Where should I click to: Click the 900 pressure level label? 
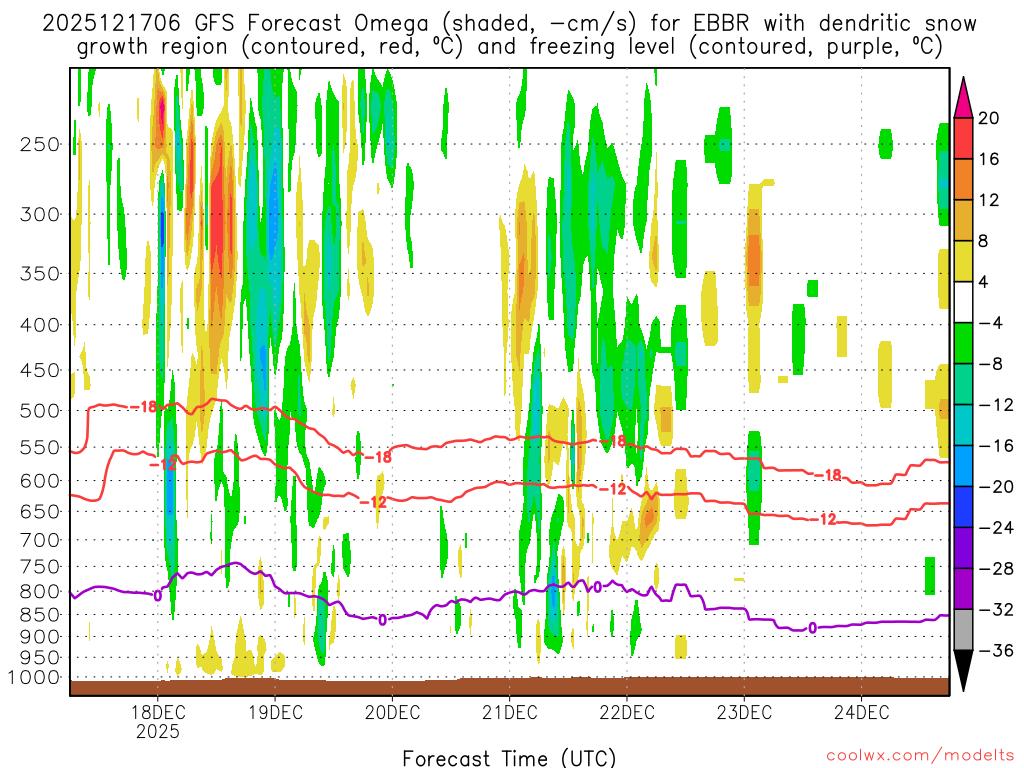[x=40, y=636]
